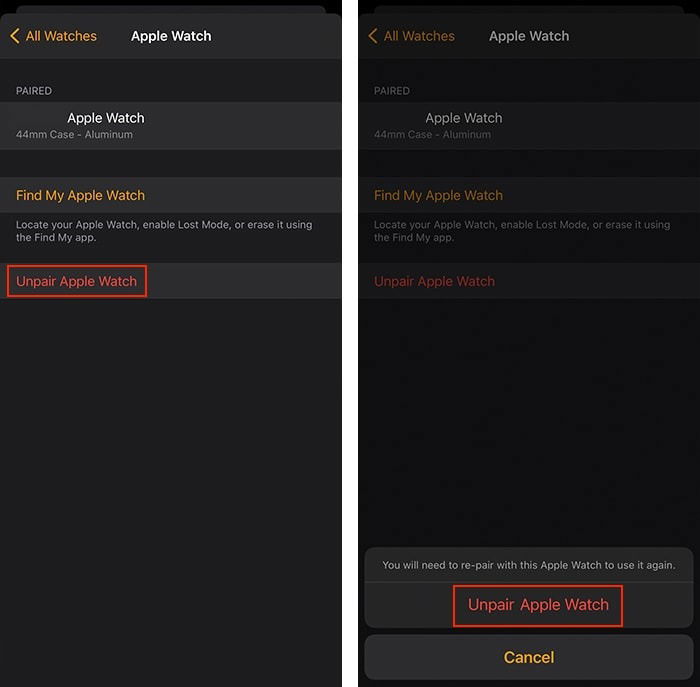Tap 'PAIRED' section header in the left screen
Image resolution: width=700 pixels, height=687 pixels.
(34, 91)
